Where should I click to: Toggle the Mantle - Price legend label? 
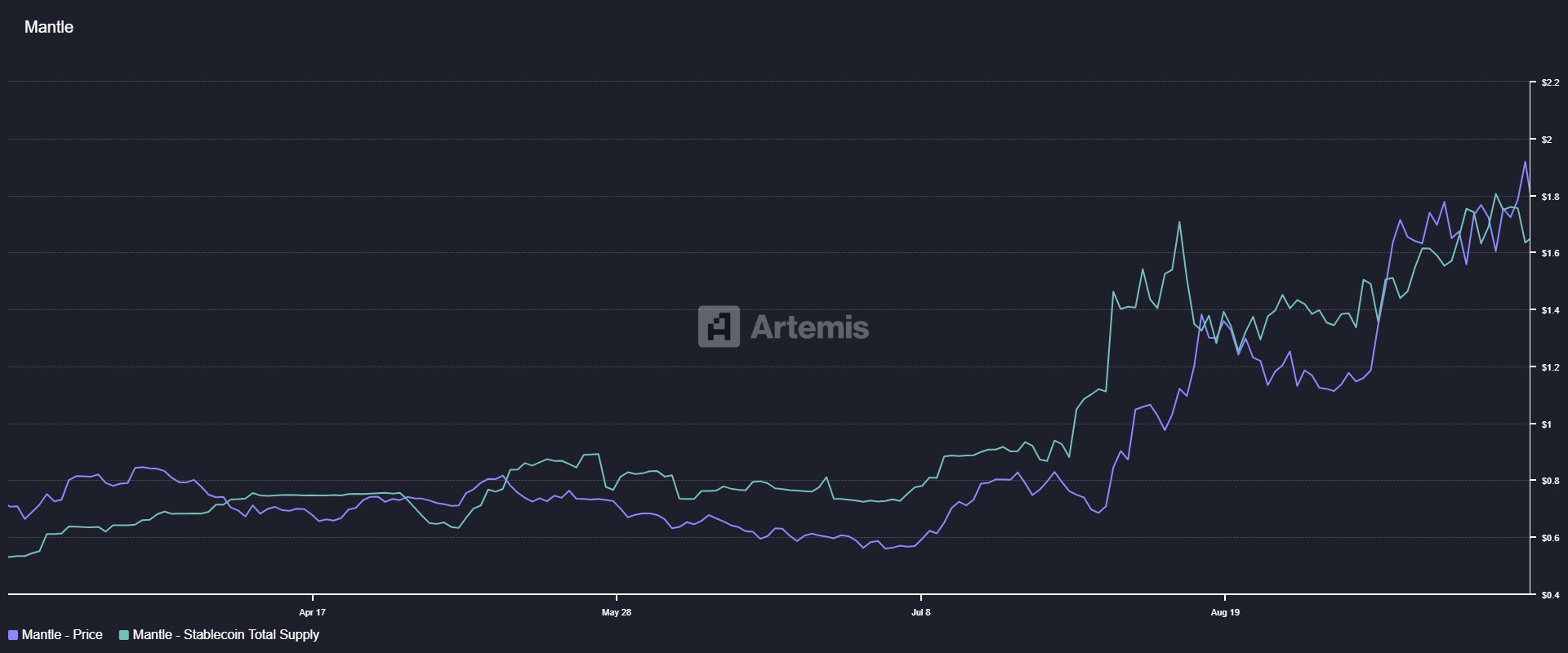click(62, 635)
